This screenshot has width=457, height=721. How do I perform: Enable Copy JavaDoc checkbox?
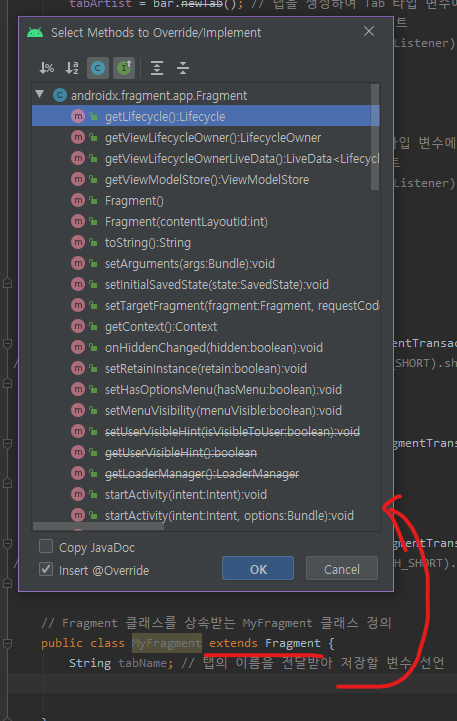click(46, 546)
